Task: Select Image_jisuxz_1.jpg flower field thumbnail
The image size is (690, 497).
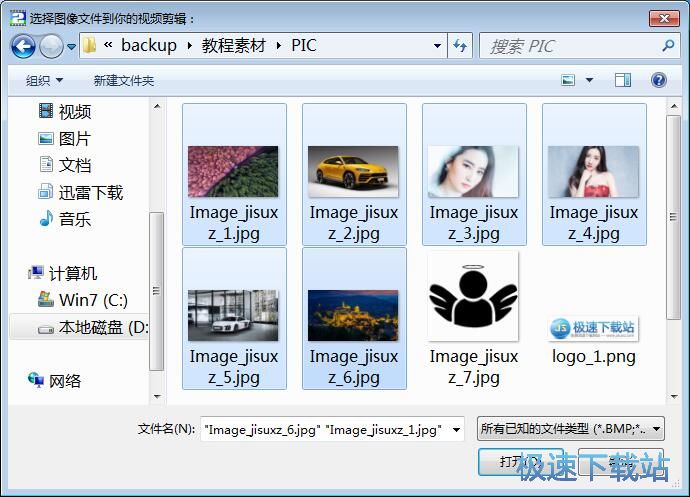Action: coord(234,174)
